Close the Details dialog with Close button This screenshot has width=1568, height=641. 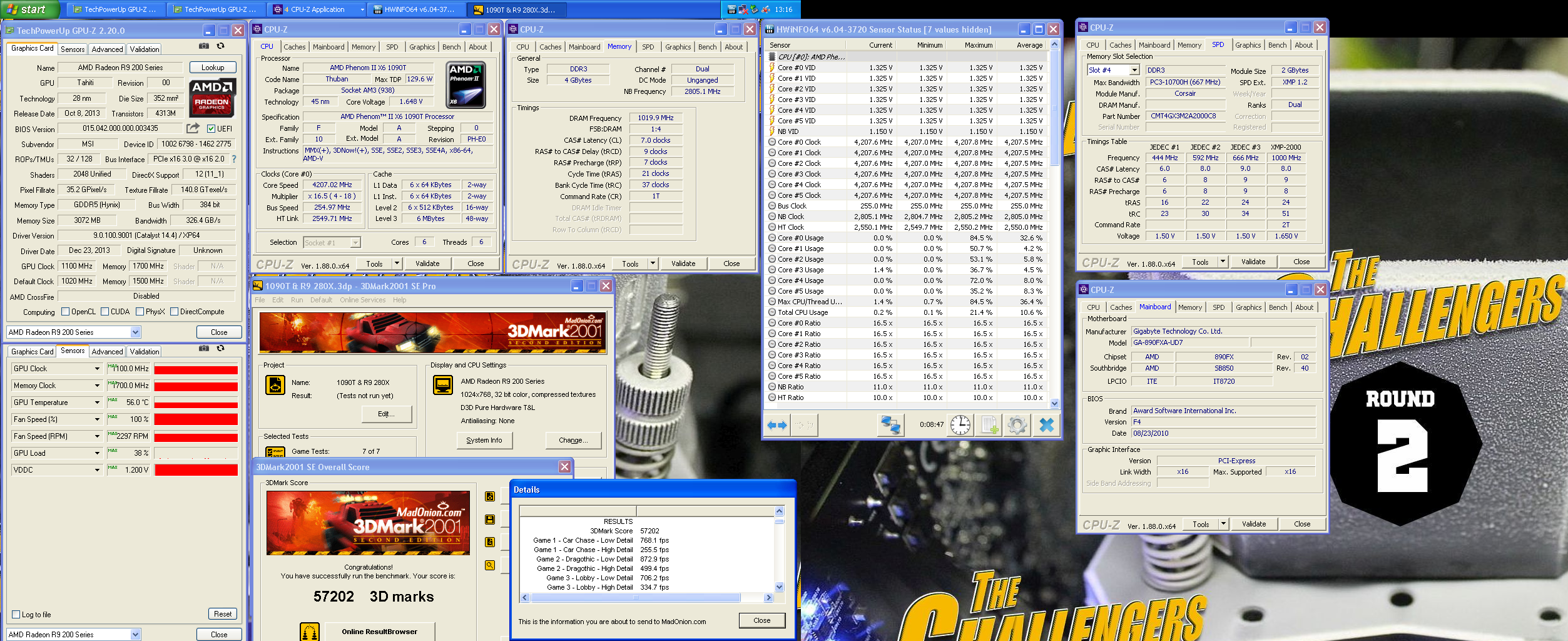click(x=761, y=620)
